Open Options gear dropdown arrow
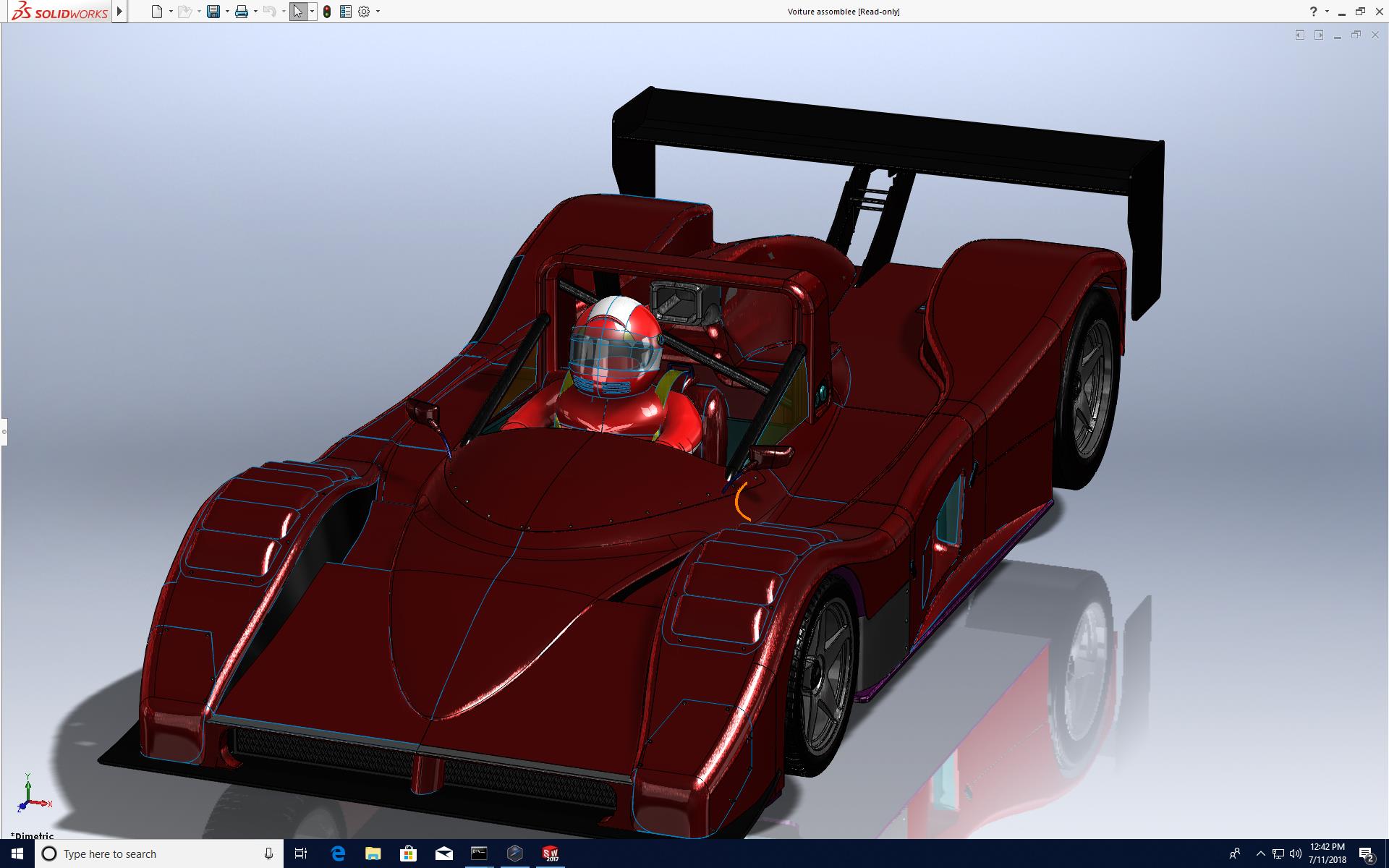Image resolution: width=1389 pixels, height=868 pixels. pyautogui.click(x=378, y=12)
